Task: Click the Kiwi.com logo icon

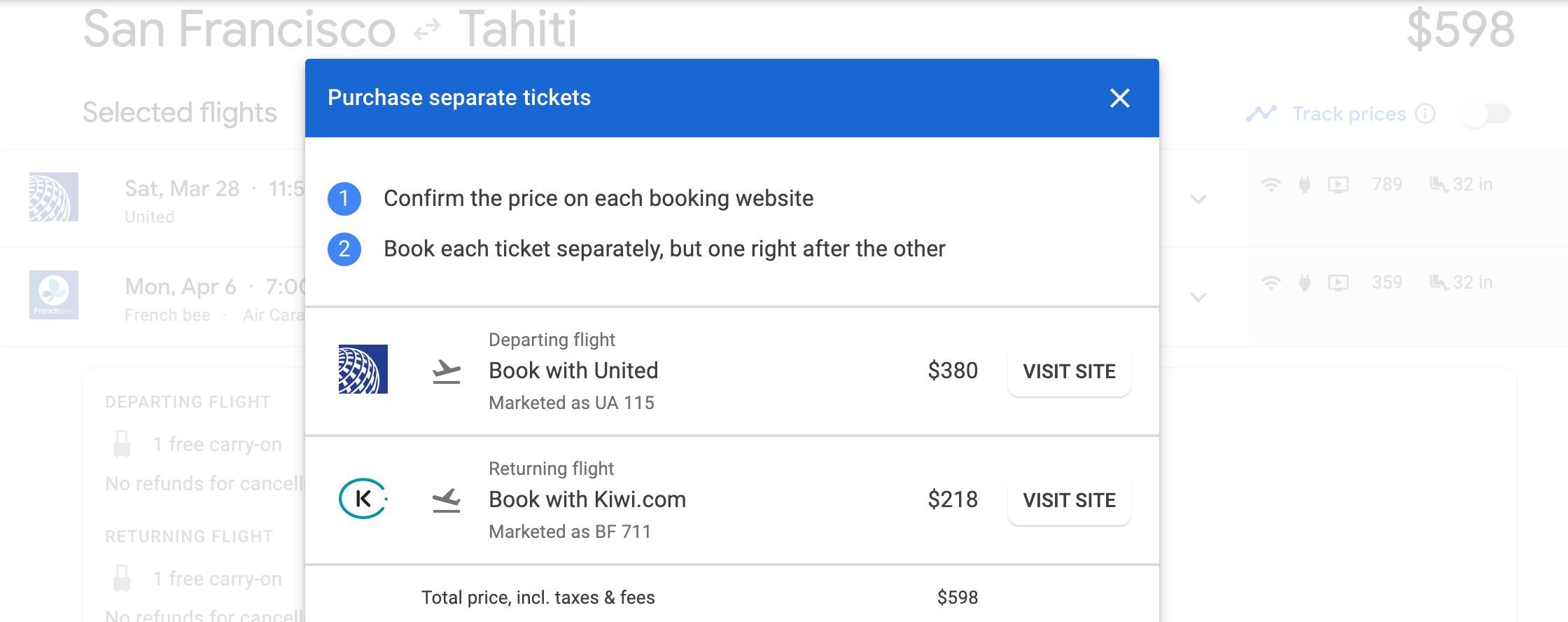Action: tap(363, 499)
